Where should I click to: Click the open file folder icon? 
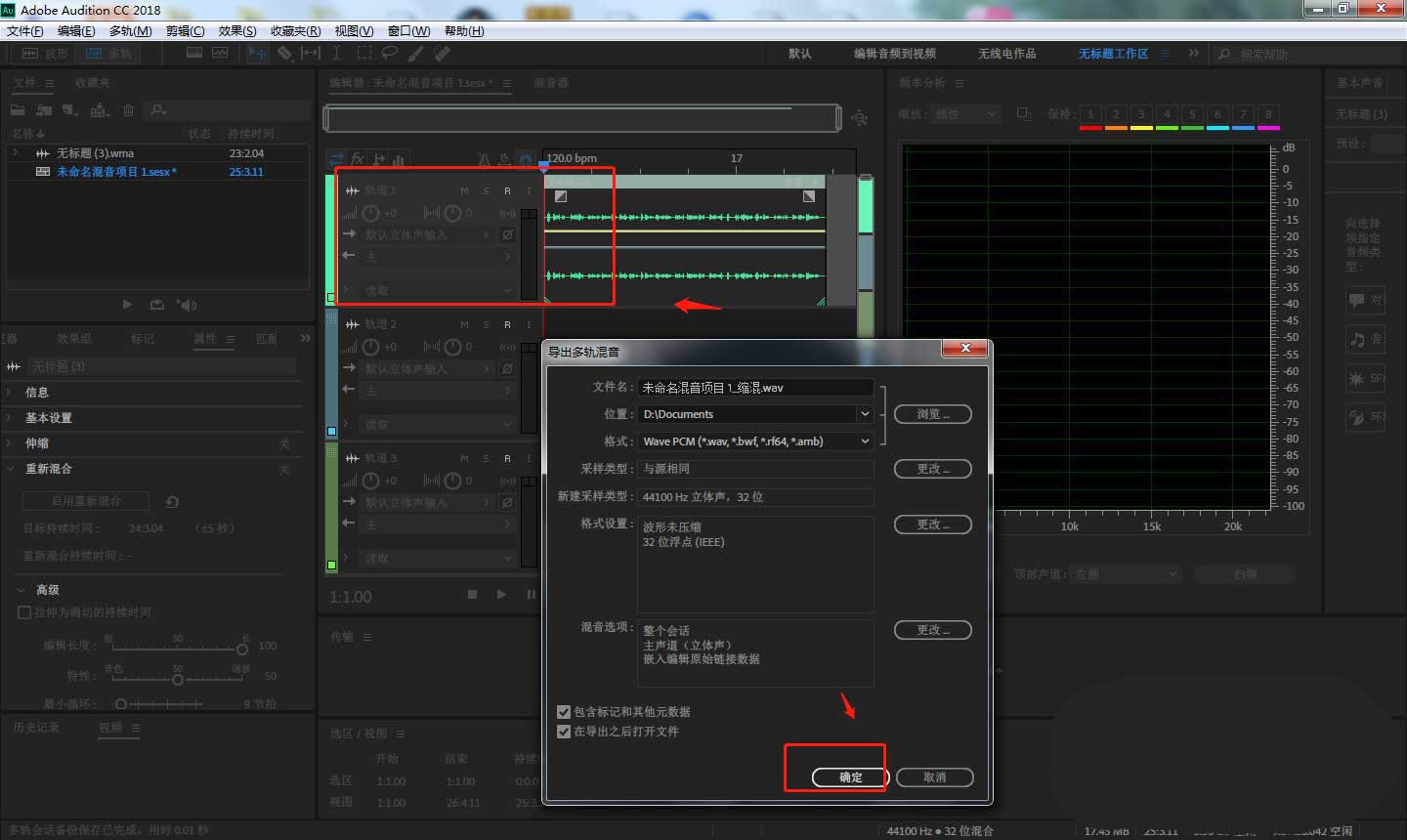(18, 110)
